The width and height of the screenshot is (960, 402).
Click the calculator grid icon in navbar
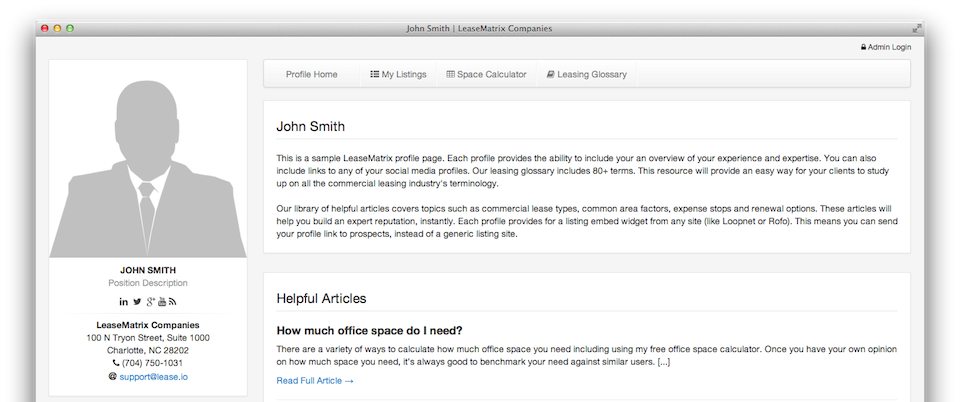[450, 74]
